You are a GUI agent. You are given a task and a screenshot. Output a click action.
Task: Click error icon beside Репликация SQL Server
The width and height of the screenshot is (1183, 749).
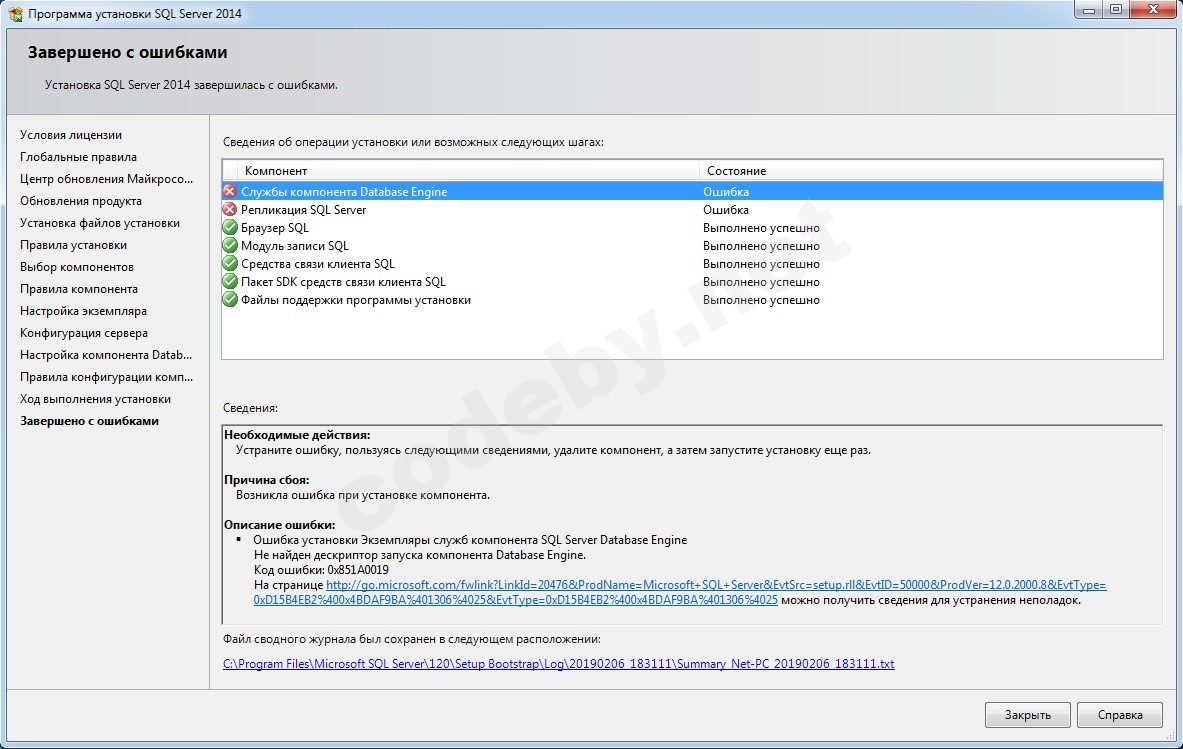(x=230, y=210)
